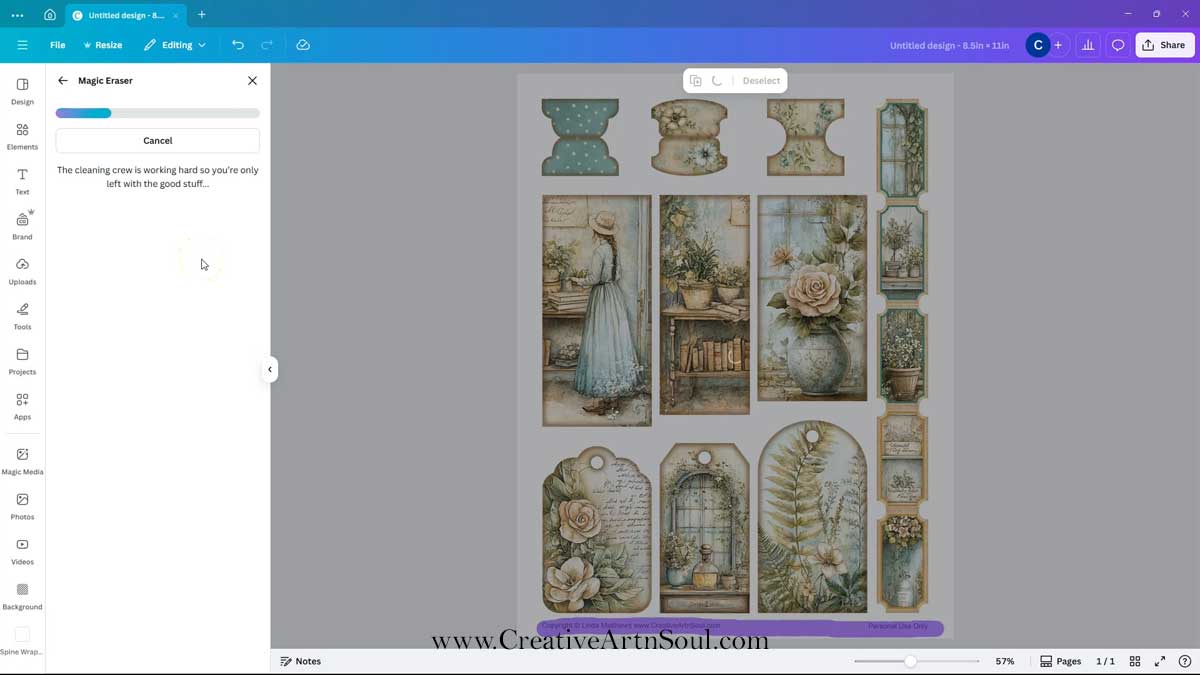Open the Photos sidebar panel

22,506
